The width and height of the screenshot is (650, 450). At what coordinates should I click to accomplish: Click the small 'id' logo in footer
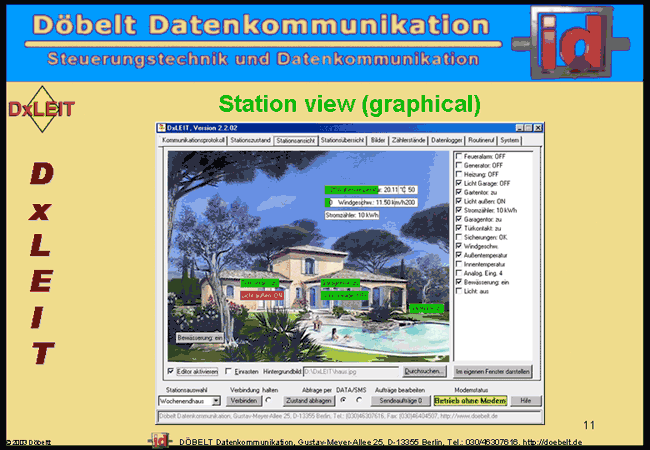coord(159,440)
